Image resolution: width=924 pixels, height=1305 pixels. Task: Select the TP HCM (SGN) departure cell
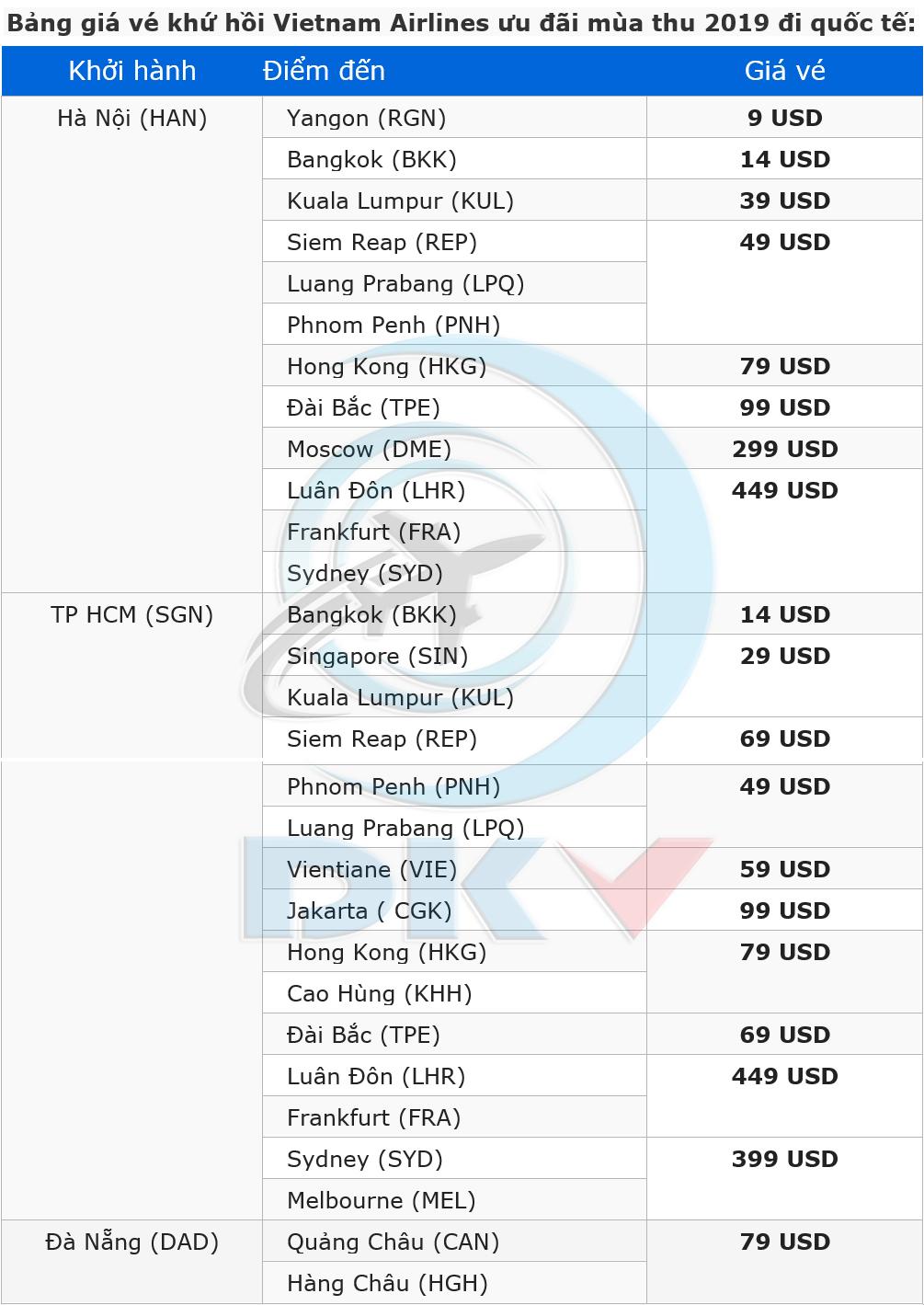point(131,676)
